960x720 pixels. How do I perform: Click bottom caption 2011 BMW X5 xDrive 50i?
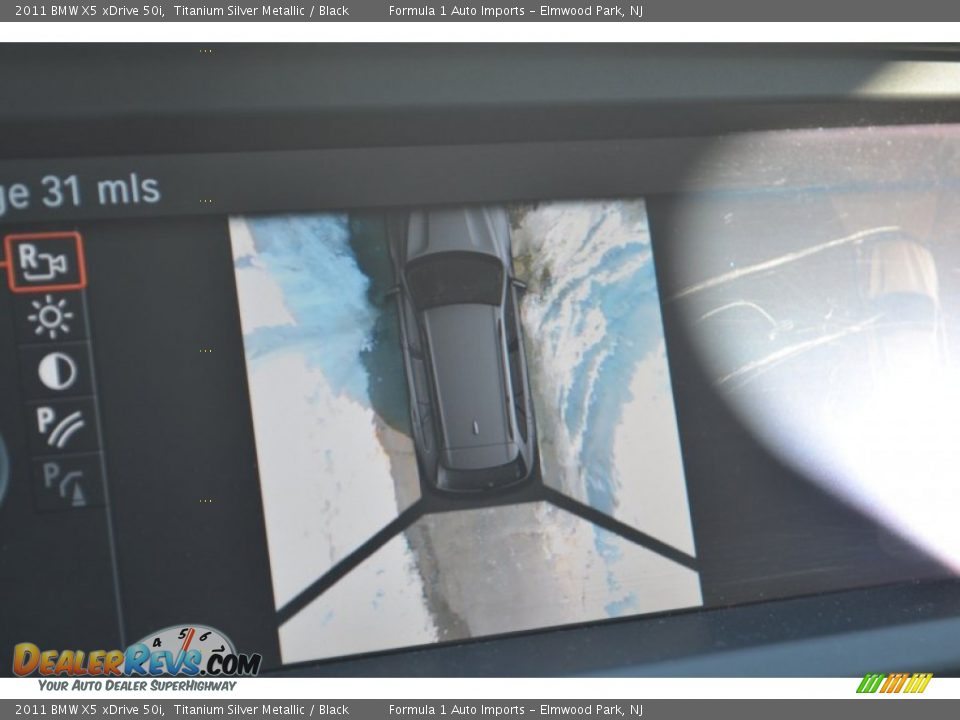90,710
